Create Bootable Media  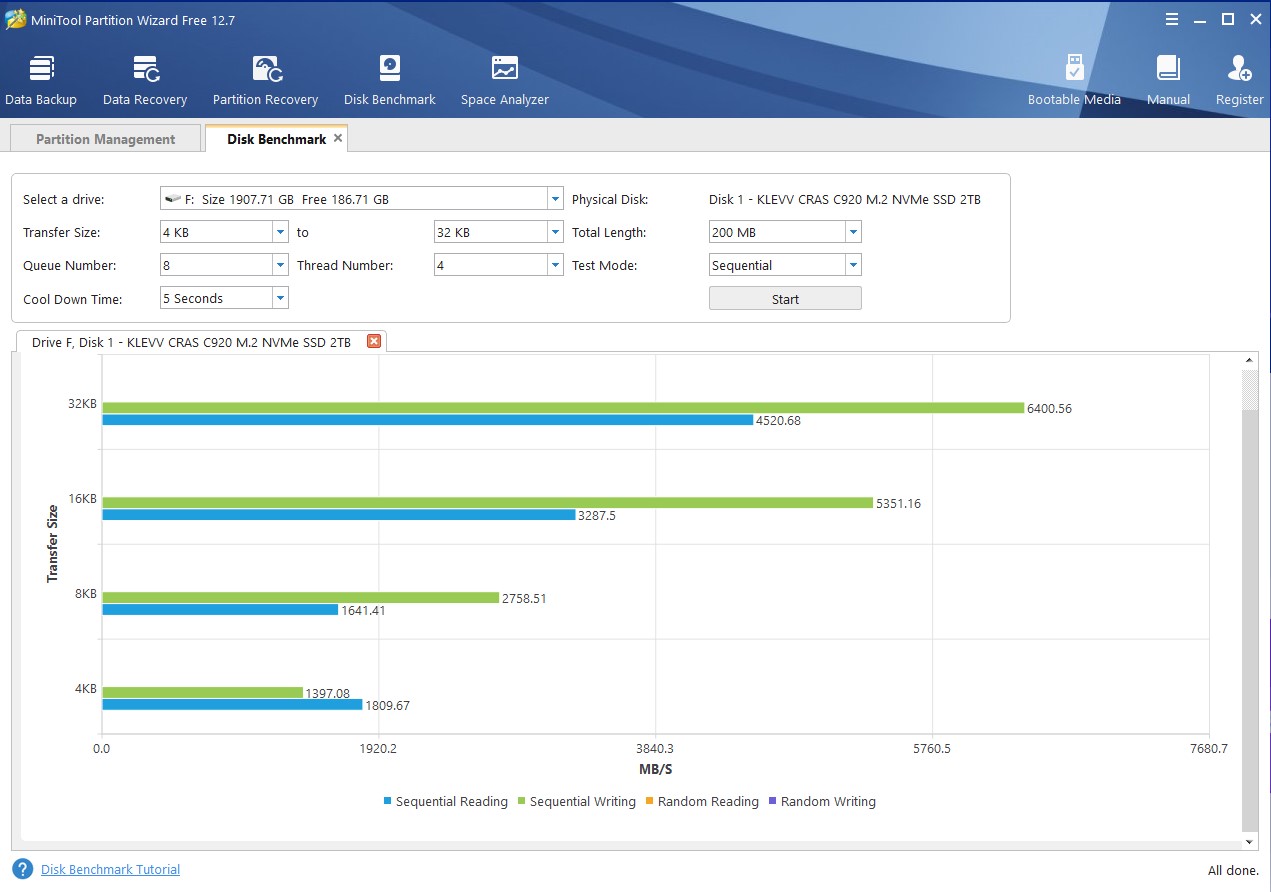[x=1075, y=80]
